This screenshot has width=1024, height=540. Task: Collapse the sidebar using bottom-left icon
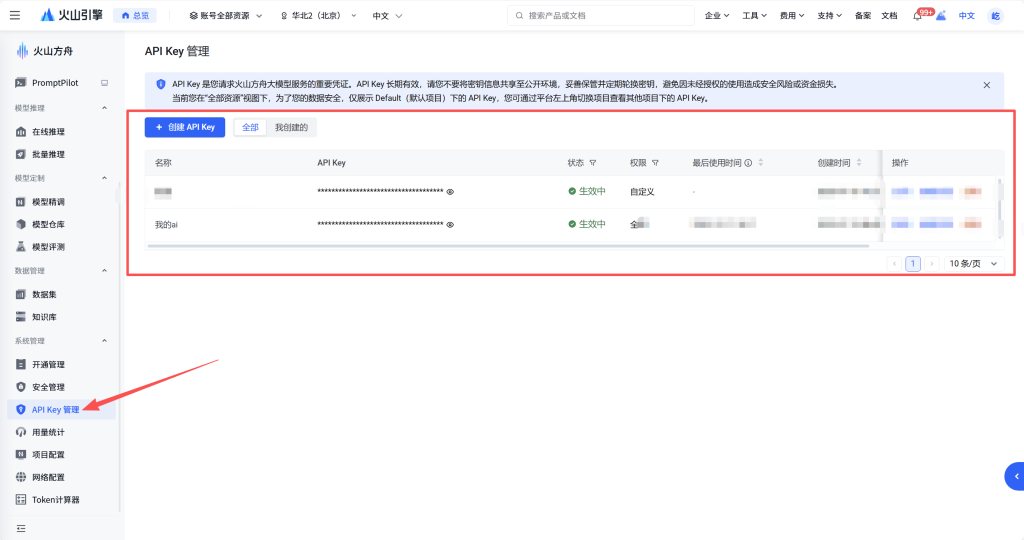click(x=21, y=527)
